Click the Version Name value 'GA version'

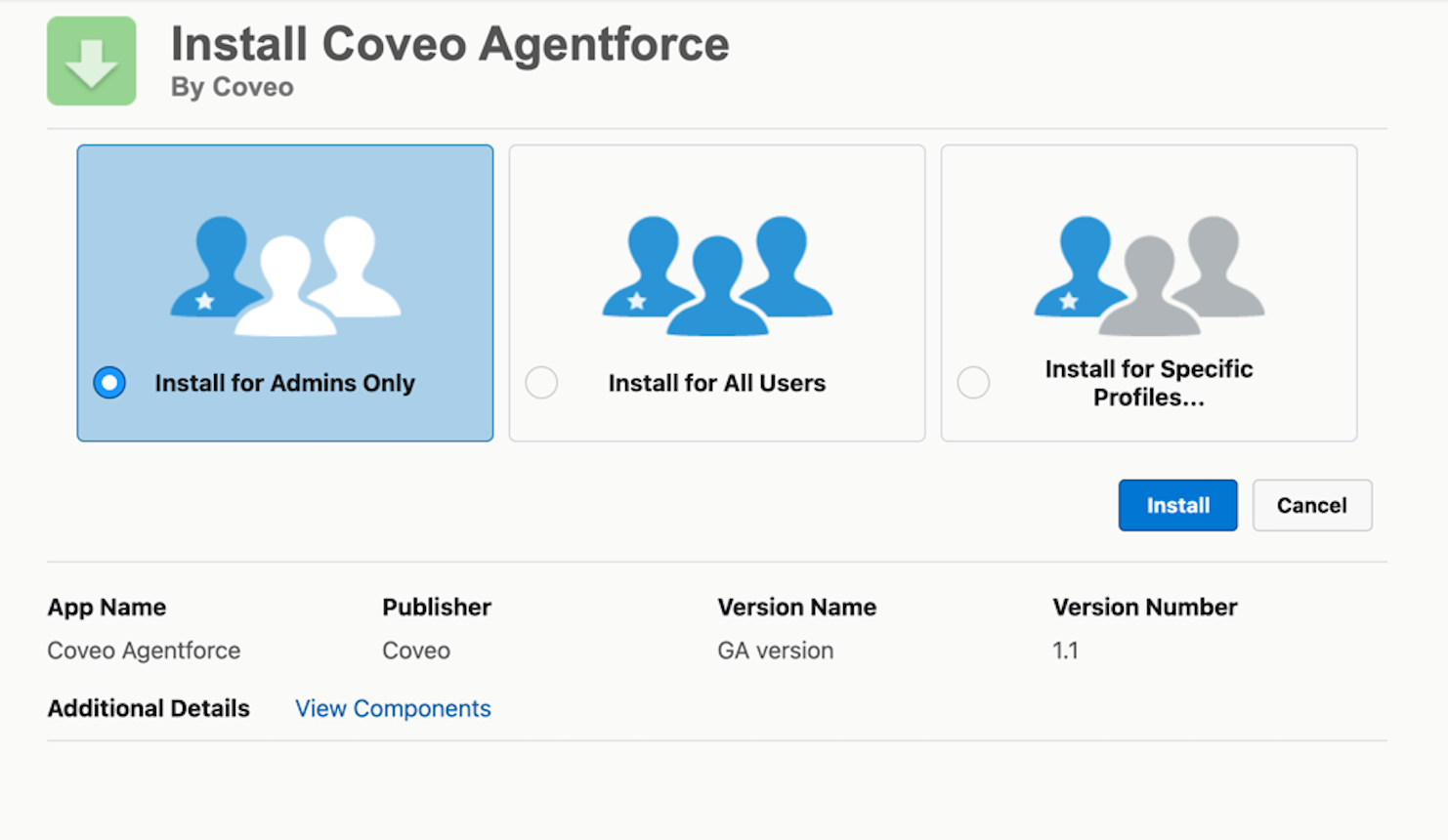776,651
